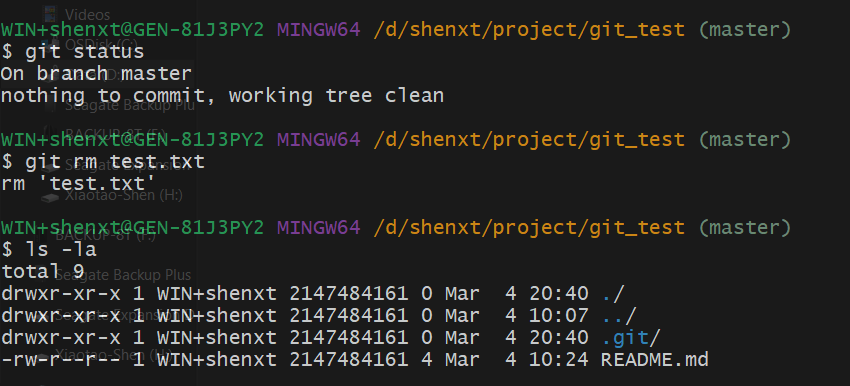Click the 10:07 timestamp in the listing

(x=559, y=316)
